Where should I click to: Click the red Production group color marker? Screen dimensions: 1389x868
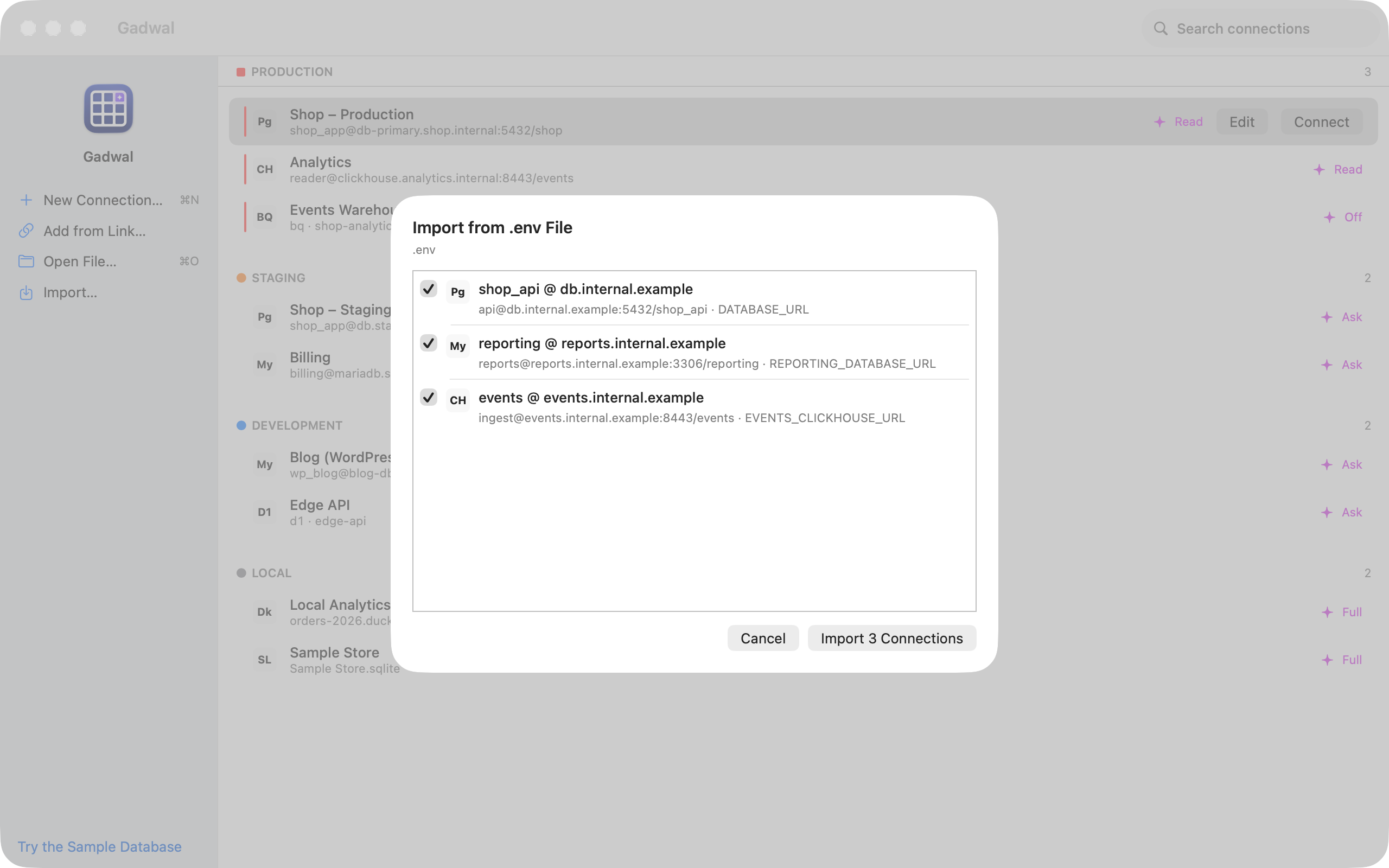[x=241, y=72]
